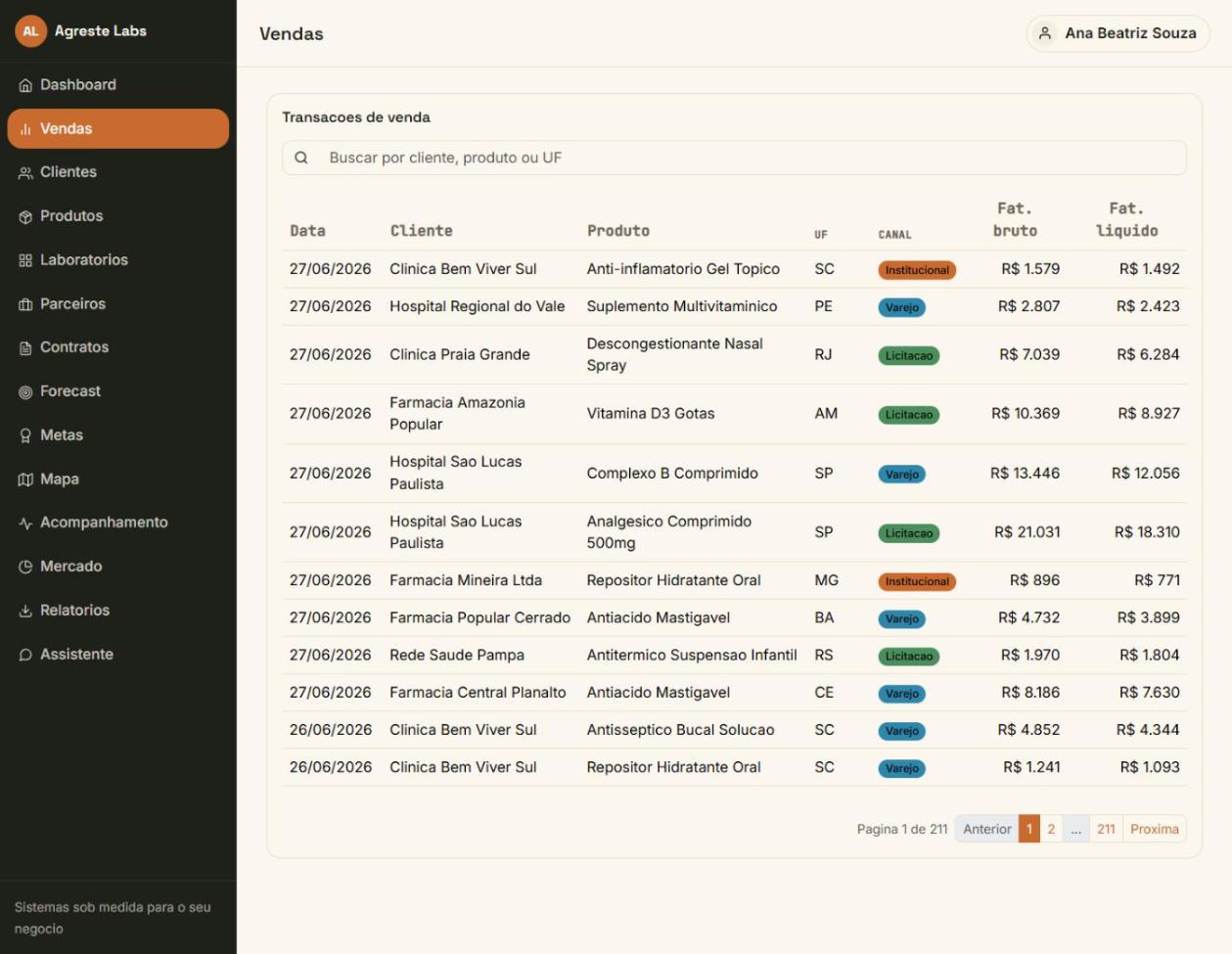This screenshot has width=1232, height=954.
Task: Focus the search field for cliente, produto ou UF
Action: pos(734,158)
